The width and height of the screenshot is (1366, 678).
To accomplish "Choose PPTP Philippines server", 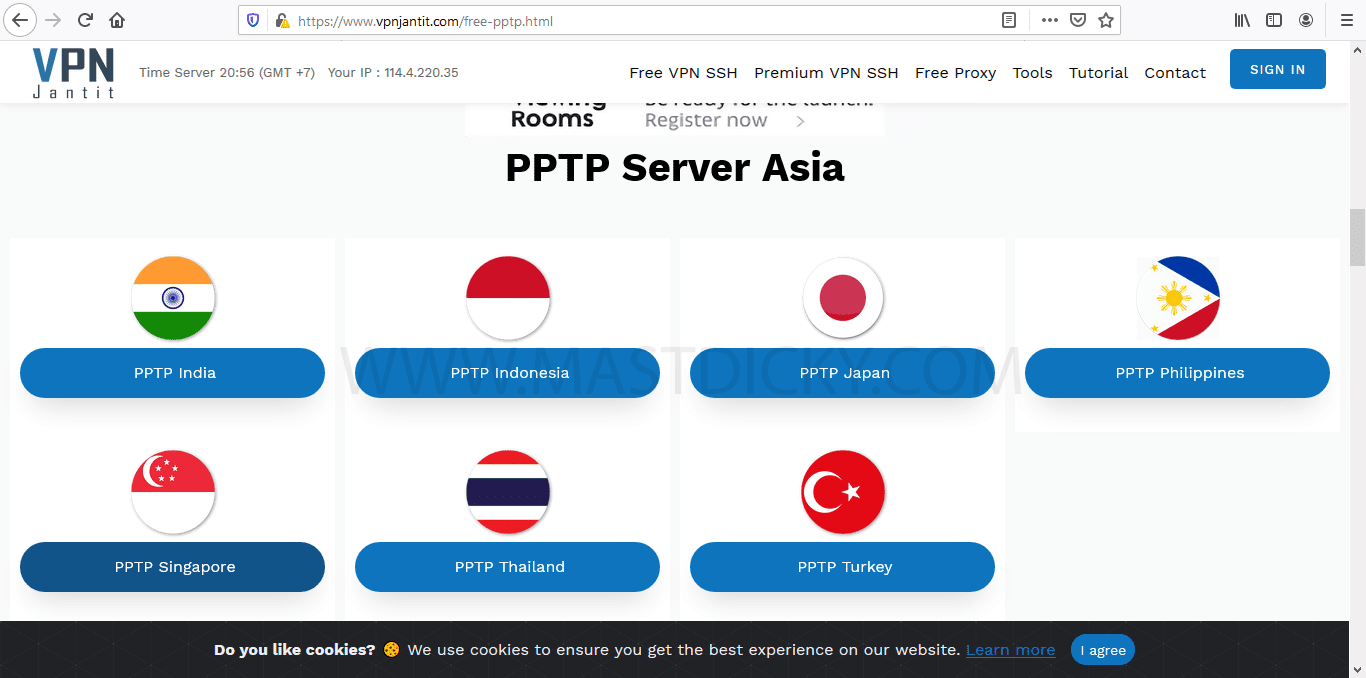I will click(x=1177, y=373).
